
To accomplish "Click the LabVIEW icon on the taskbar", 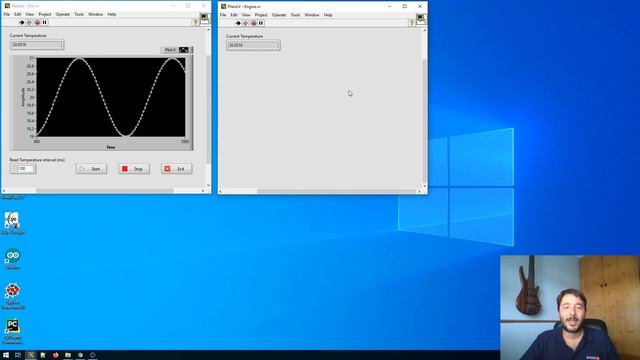I will [31, 355].
